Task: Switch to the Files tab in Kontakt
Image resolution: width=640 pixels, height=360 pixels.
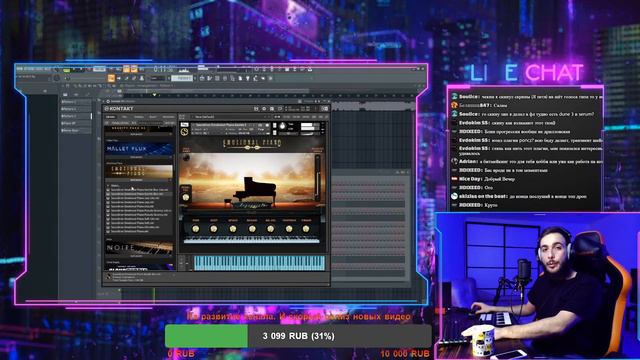Action: click(125, 117)
